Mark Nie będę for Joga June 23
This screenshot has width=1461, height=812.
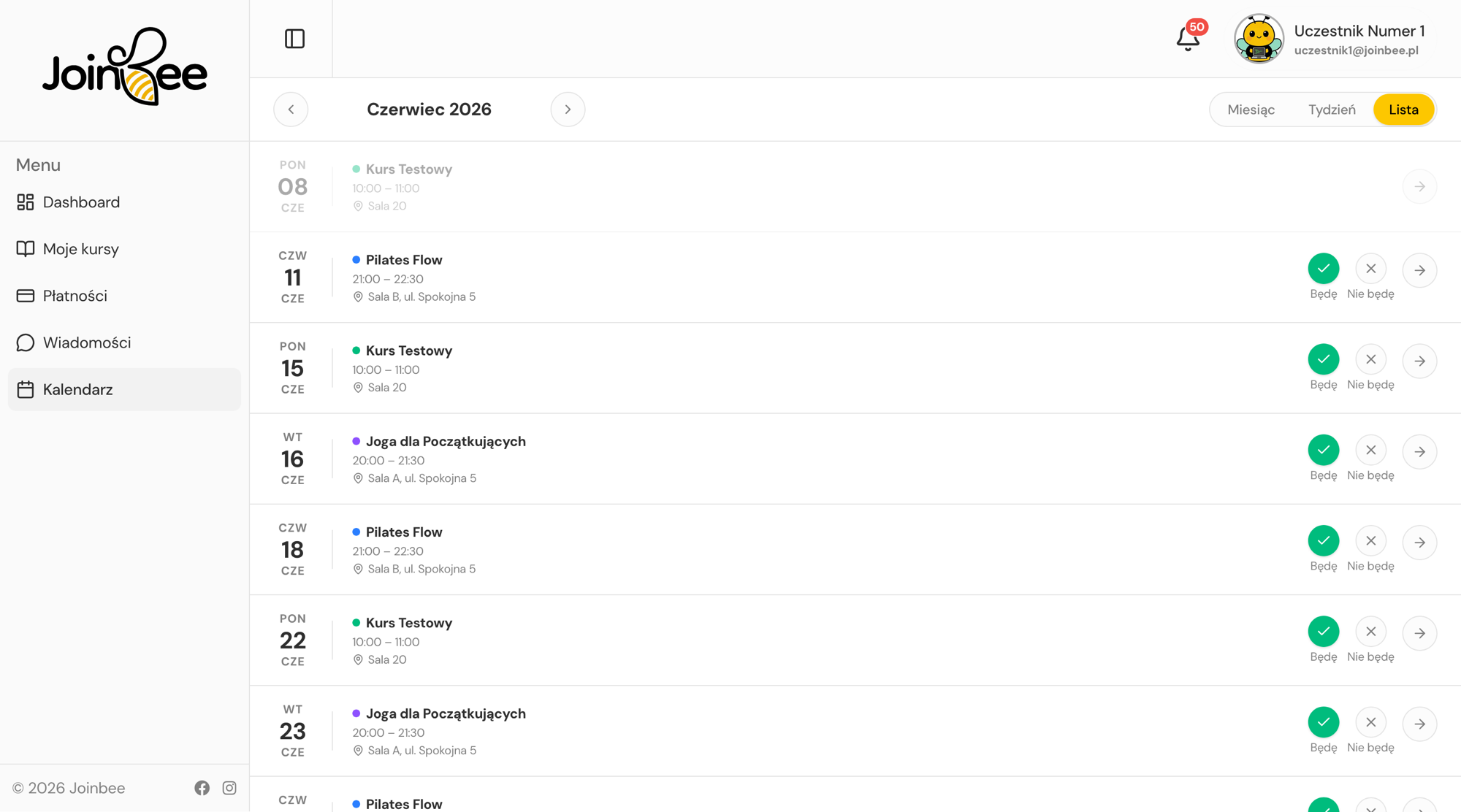(1370, 721)
